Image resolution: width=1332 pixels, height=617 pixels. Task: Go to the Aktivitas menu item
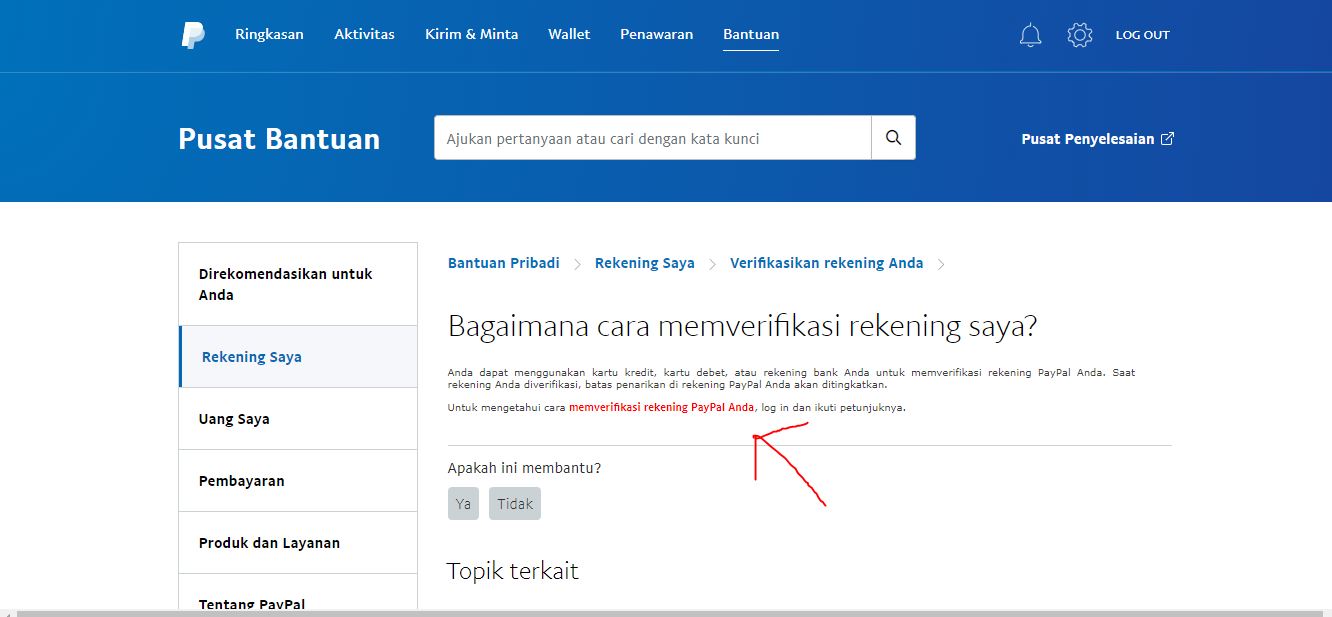[x=365, y=34]
